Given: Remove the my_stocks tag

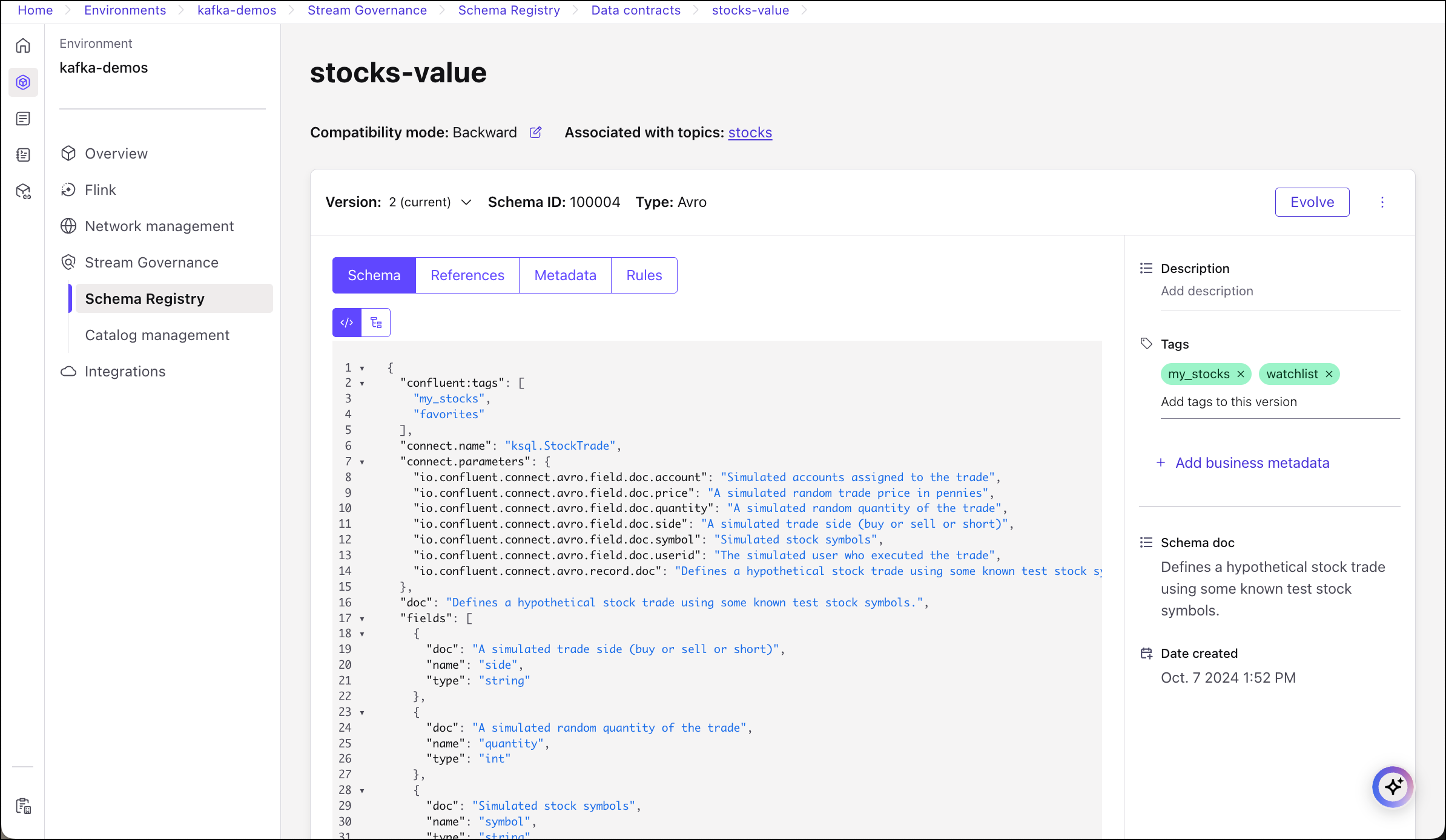Looking at the screenshot, I should [x=1241, y=374].
